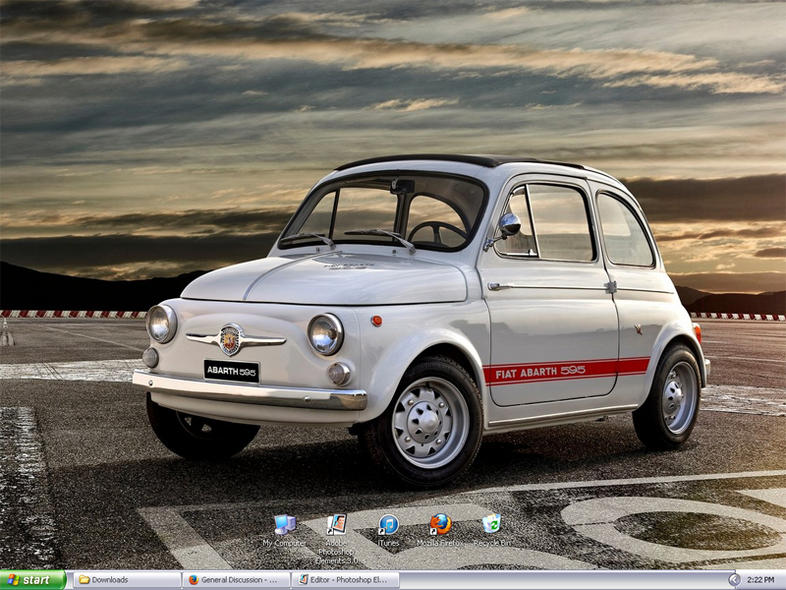Image resolution: width=786 pixels, height=590 pixels.
Task: Expand hidden system tray icons arrow
Action: (734, 580)
